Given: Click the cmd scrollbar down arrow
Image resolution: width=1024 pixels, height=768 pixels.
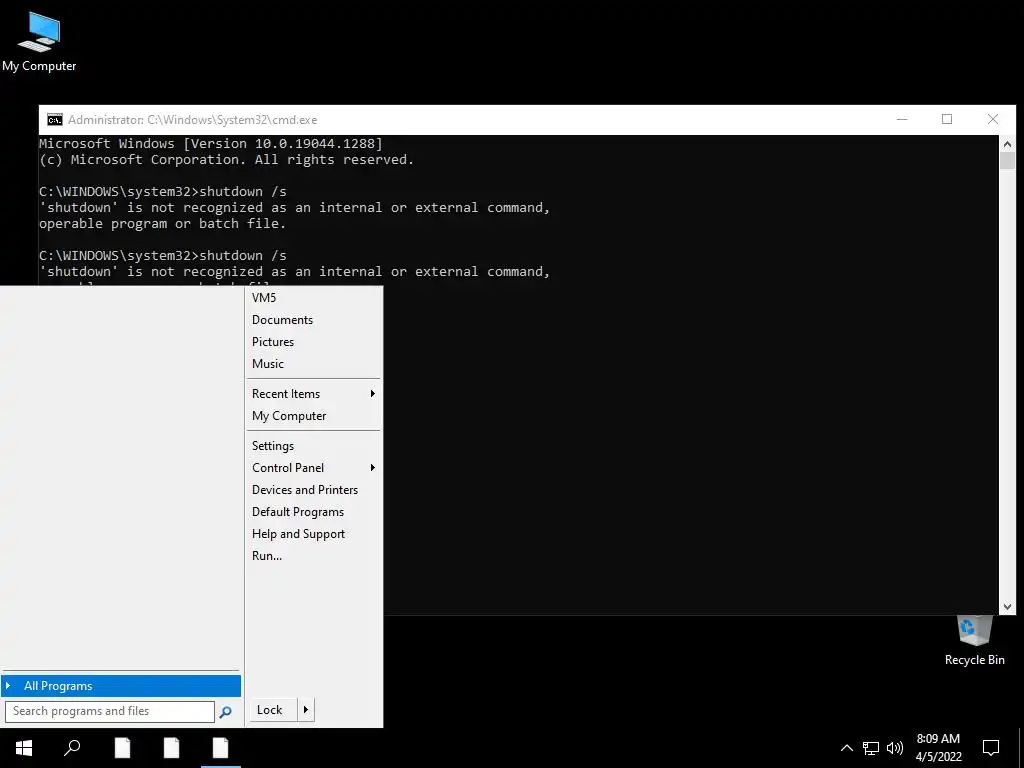Looking at the screenshot, I should click(x=1007, y=607).
